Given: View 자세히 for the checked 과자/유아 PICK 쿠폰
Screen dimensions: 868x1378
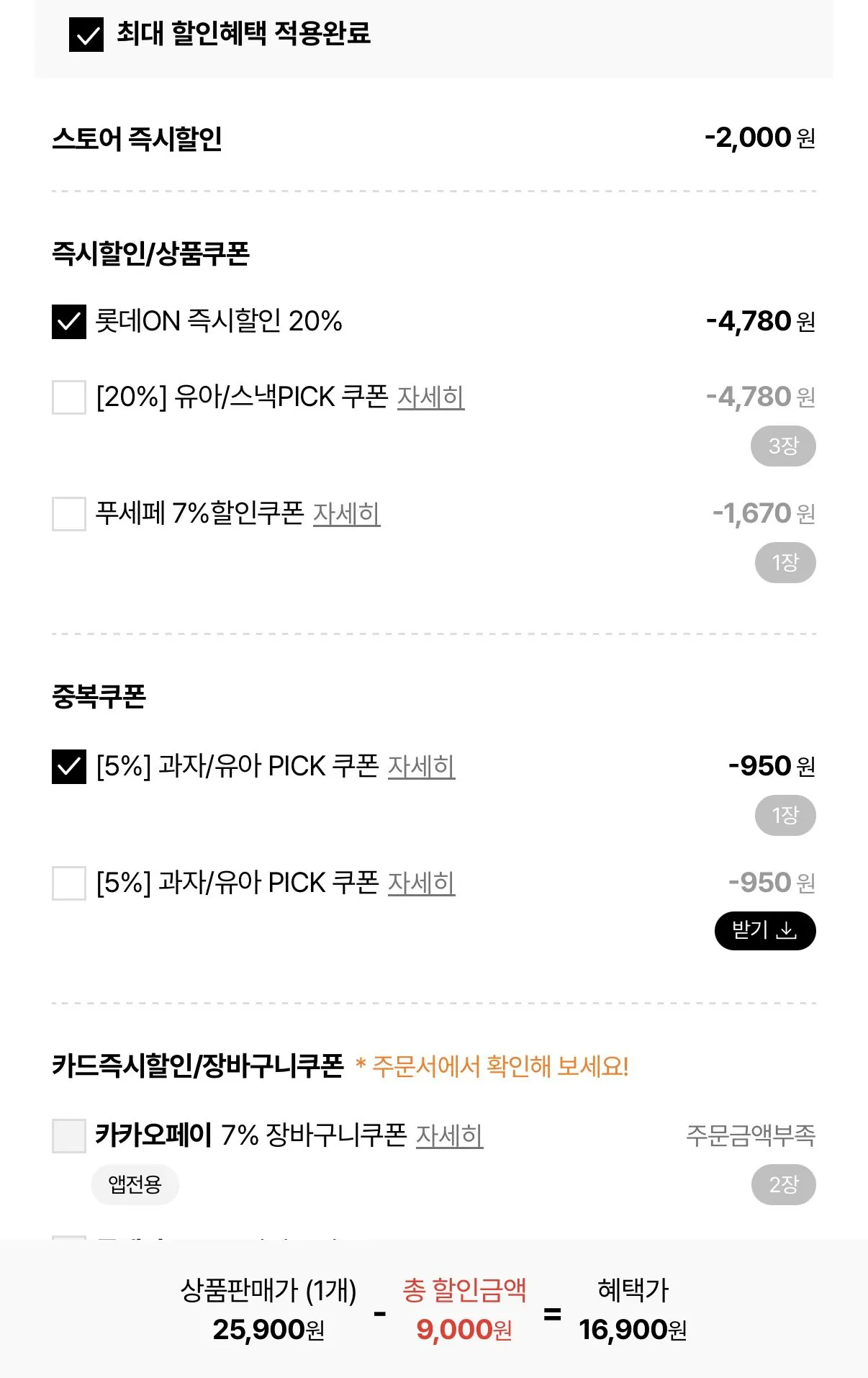Looking at the screenshot, I should [x=421, y=767].
